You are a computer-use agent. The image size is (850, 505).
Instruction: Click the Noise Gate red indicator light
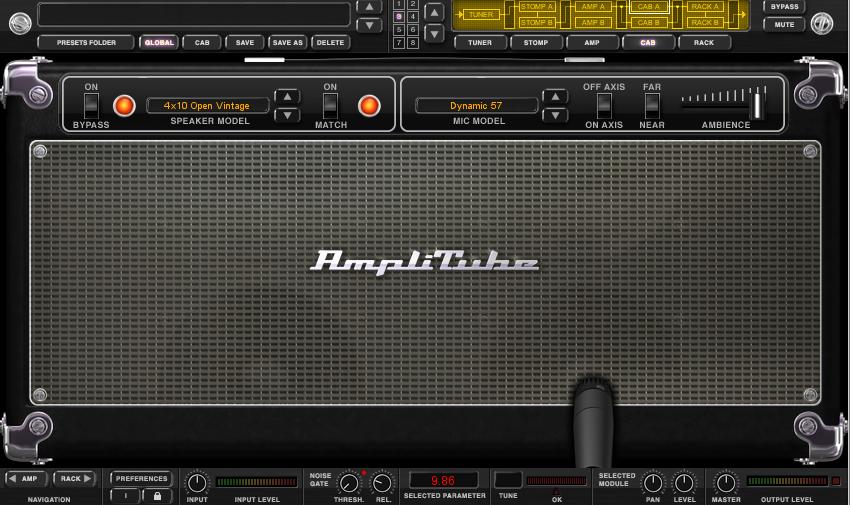coord(364,473)
